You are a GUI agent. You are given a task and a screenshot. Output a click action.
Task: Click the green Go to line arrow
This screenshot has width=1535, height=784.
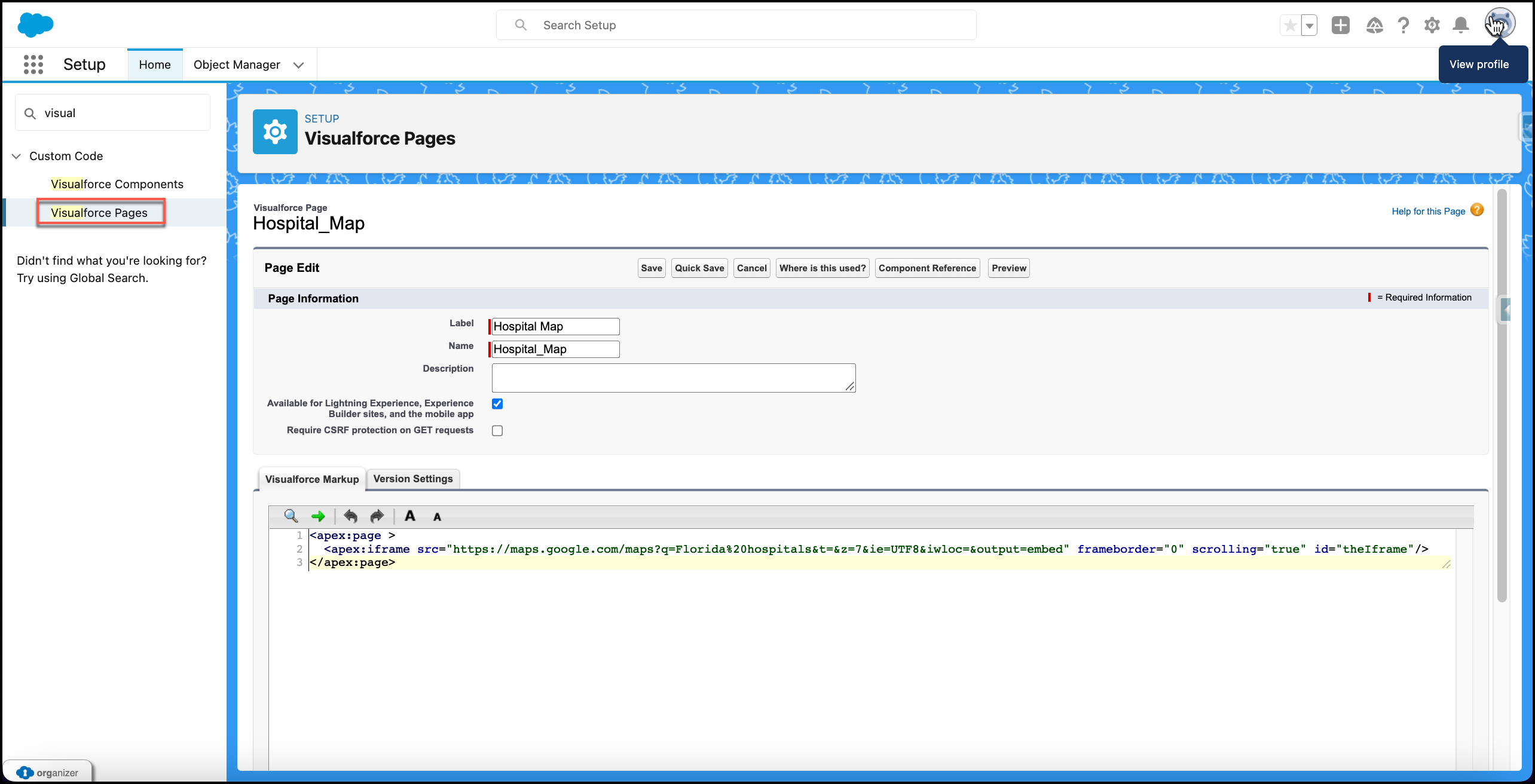pyautogui.click(x=318, y=516)
